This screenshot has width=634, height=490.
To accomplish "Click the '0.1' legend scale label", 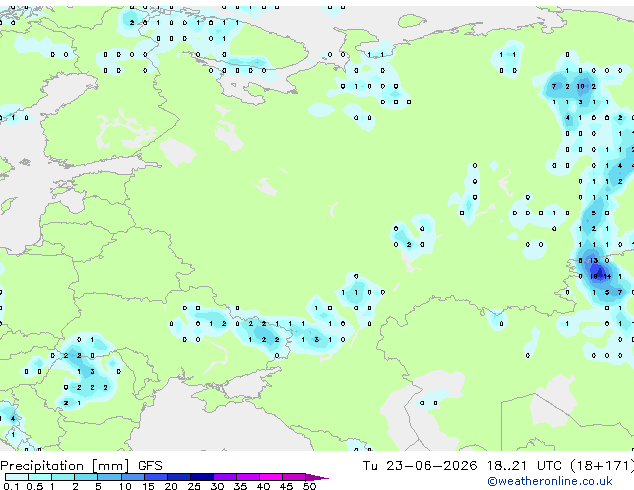I will [12, 486].
